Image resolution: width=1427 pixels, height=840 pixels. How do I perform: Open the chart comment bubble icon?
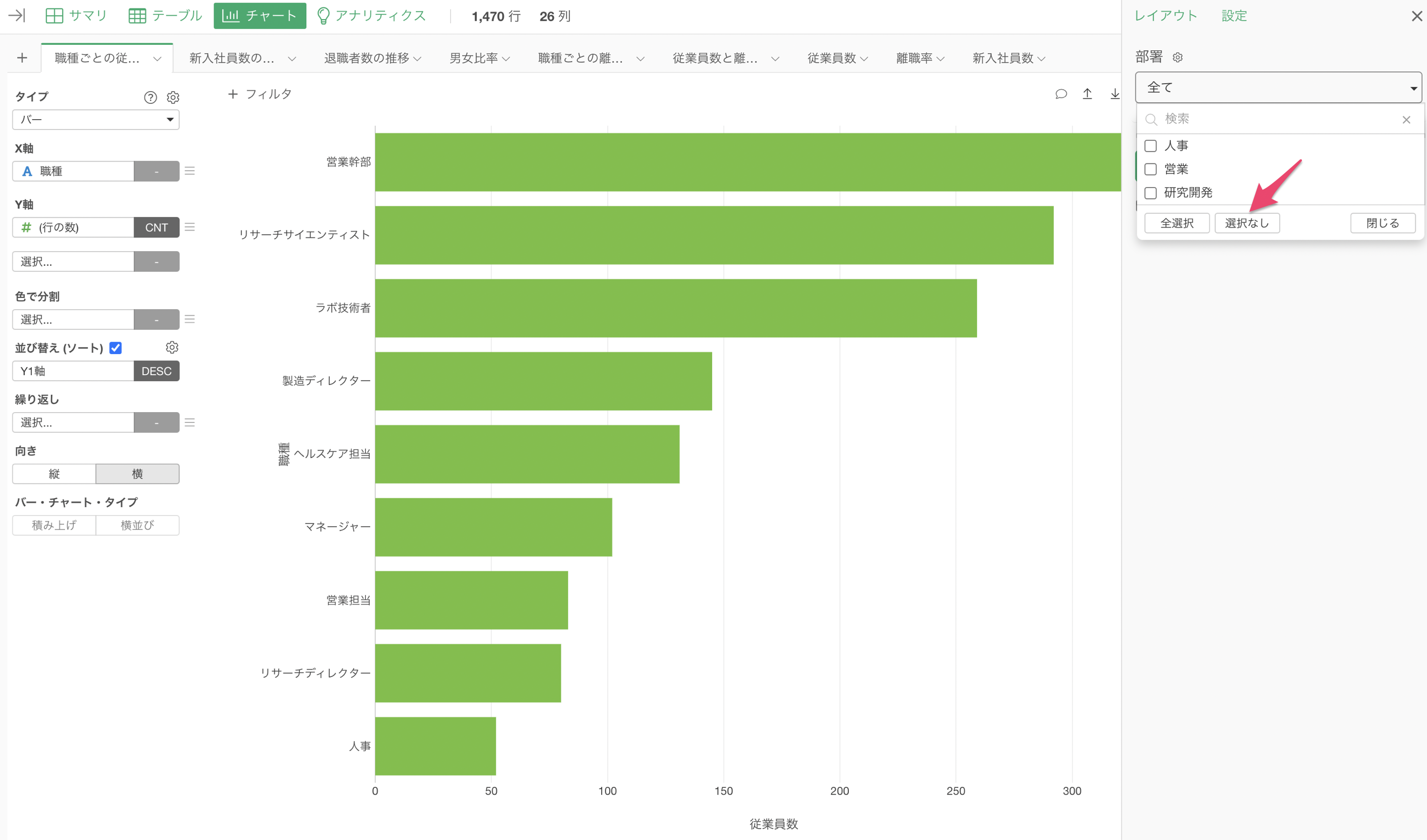point(1061,94)
